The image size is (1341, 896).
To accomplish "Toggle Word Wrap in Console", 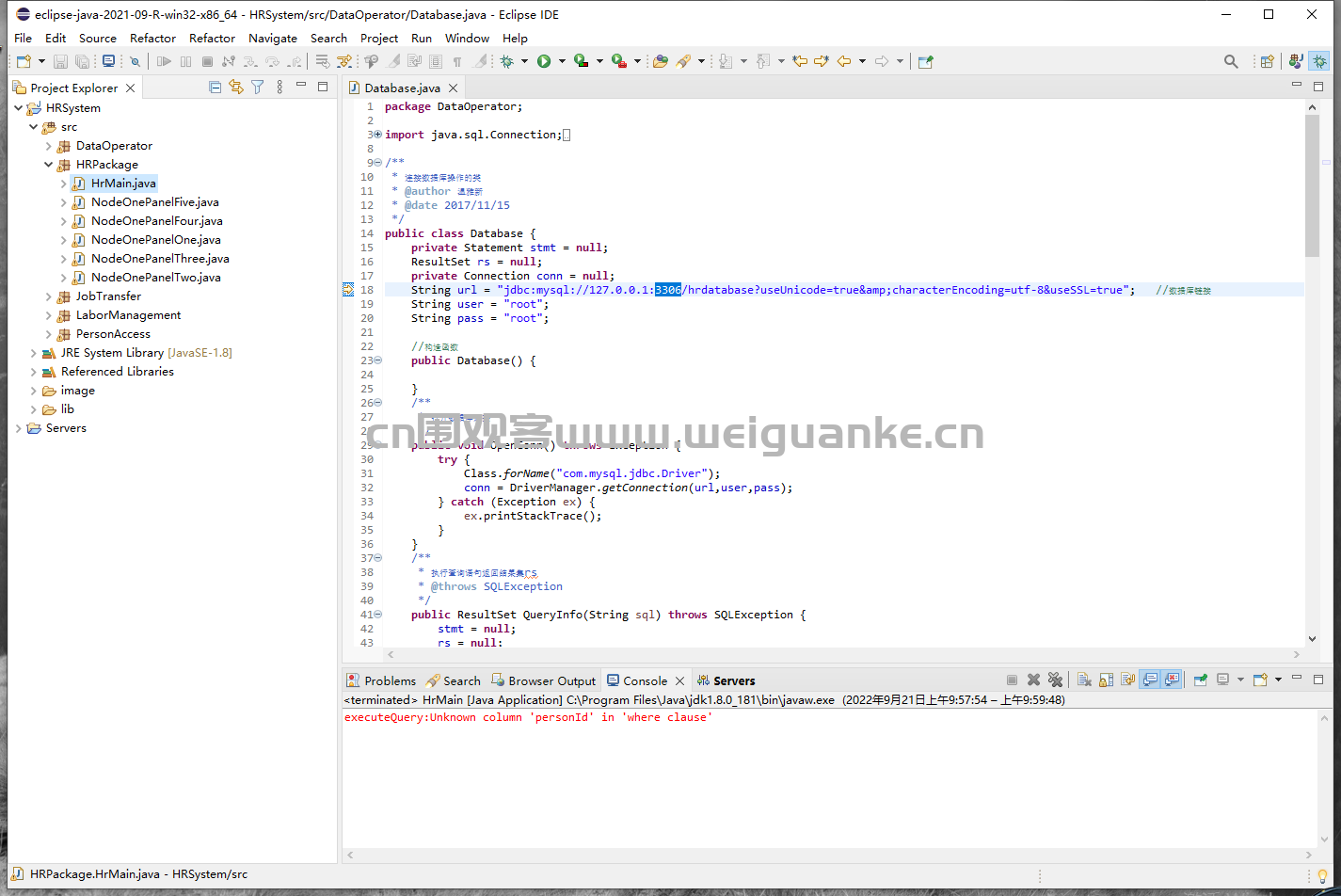I will point(1127,680).
